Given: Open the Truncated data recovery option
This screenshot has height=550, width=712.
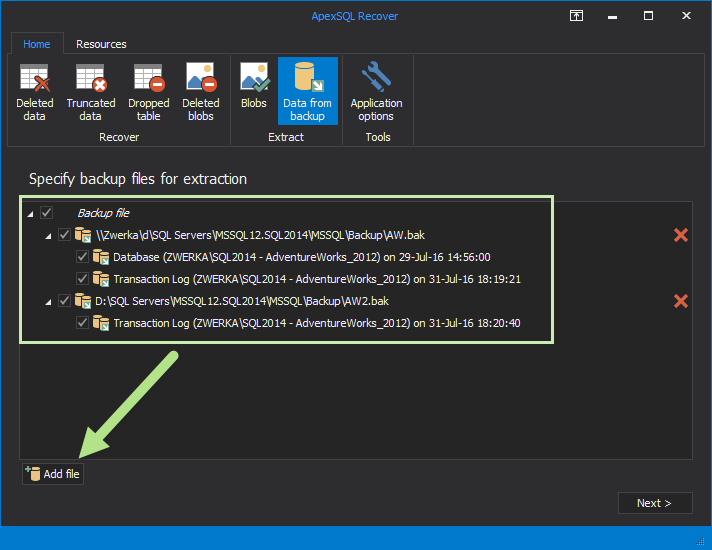Looking at the screenshot, I should (x=91, y=92).
